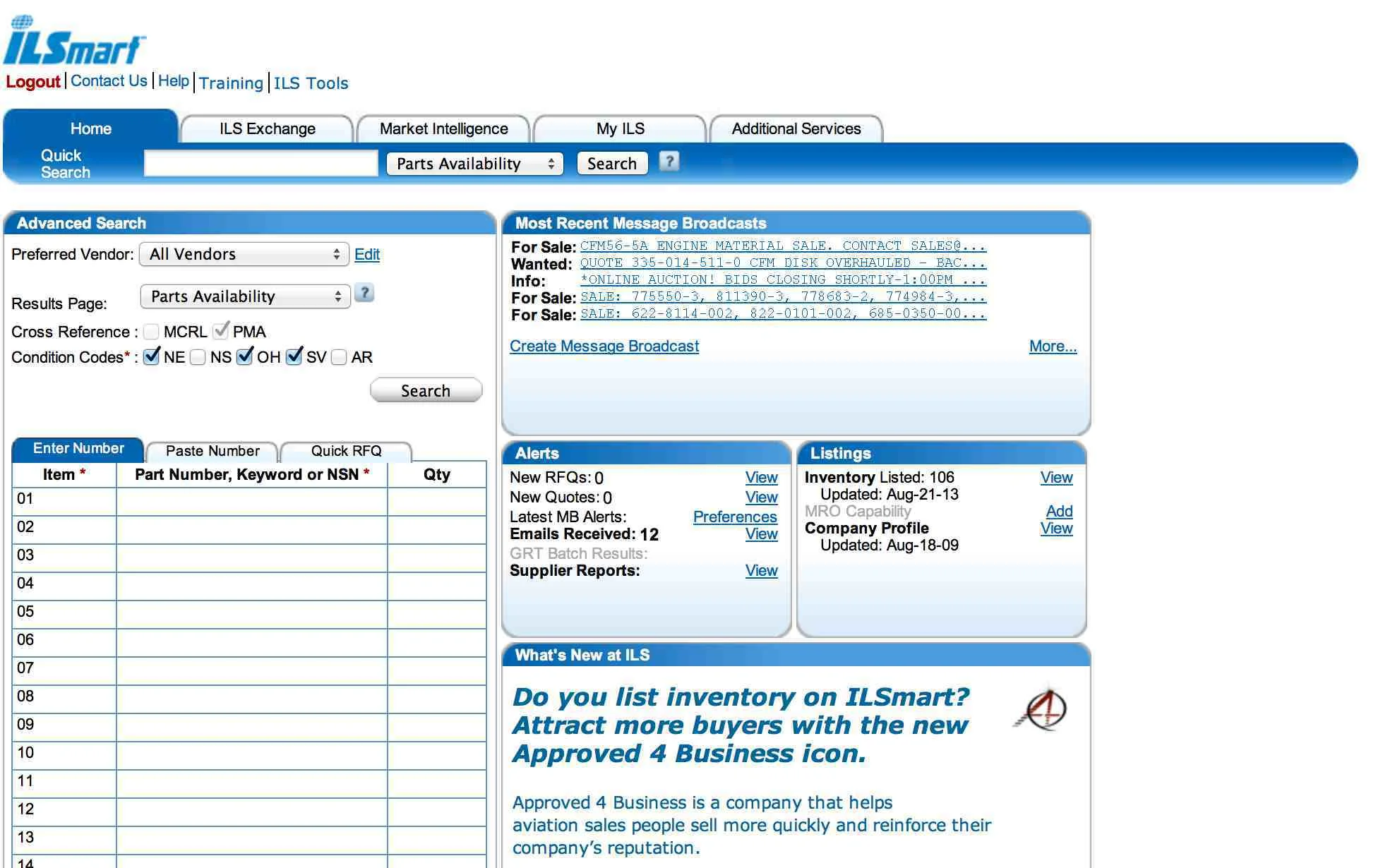1395x868 pixels.
Task: Click Part Number field for item 01
Action: [x=251, y=501]
